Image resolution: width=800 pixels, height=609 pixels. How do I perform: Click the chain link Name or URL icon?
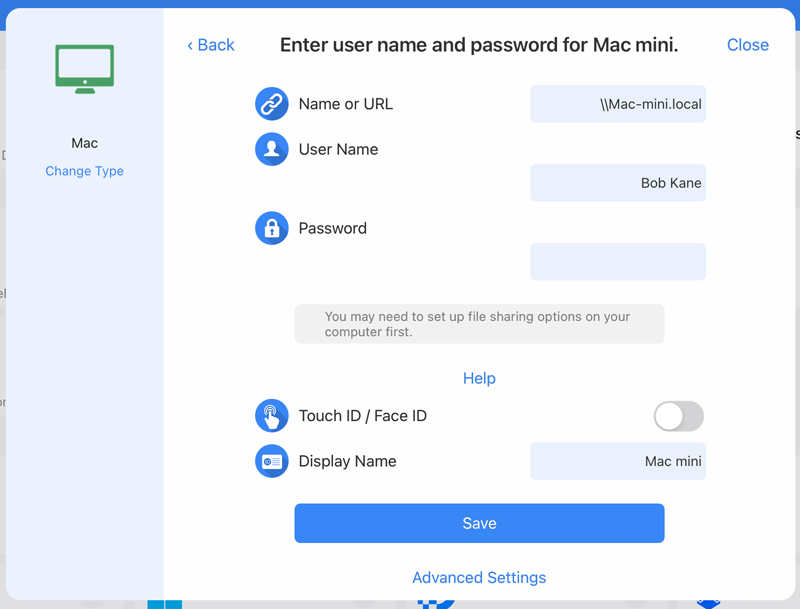(x=271, y=104)
